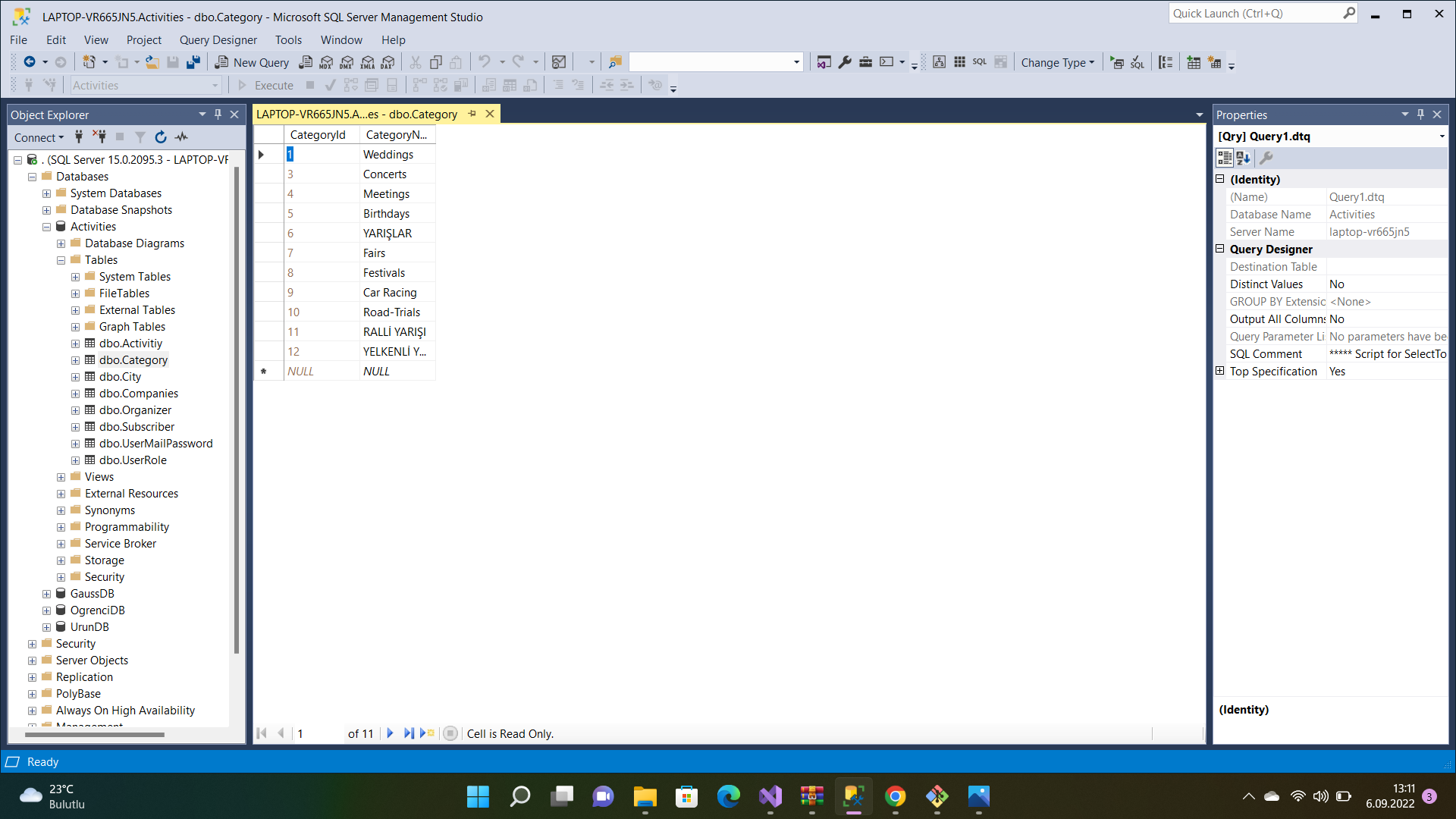This screenshot has width=1456, height=819.
Task: Click the Disconnect plug icon in Object Explorer
Action: pyautogui.click(x=99, y=137)
